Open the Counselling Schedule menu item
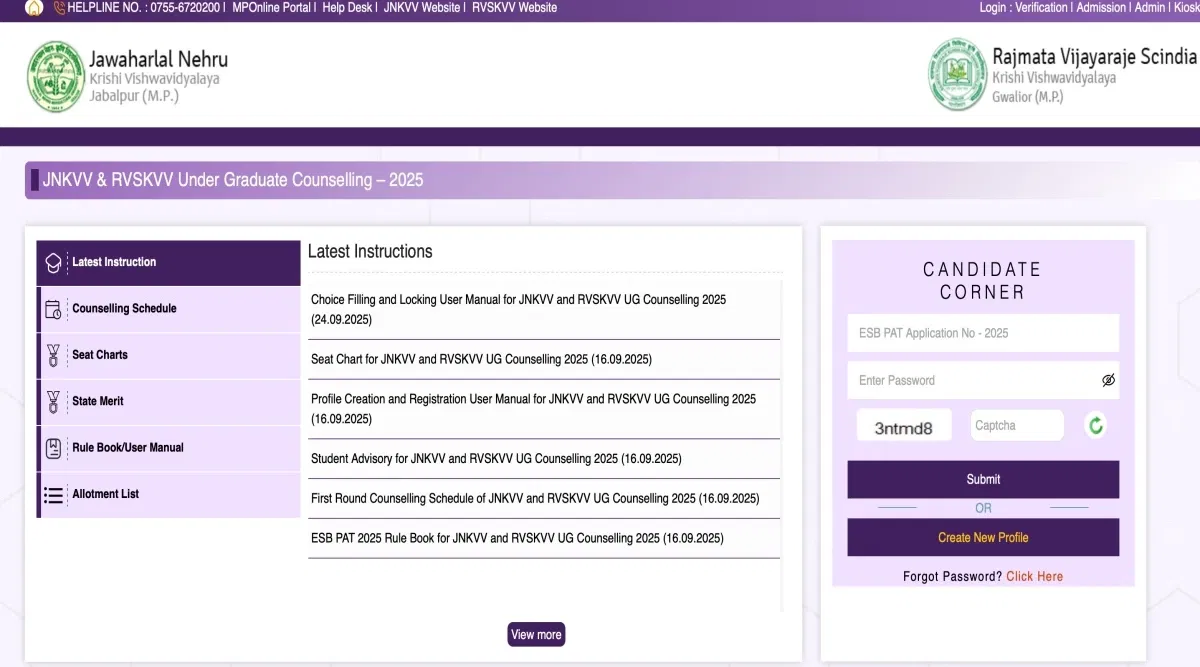 [169, 309]
